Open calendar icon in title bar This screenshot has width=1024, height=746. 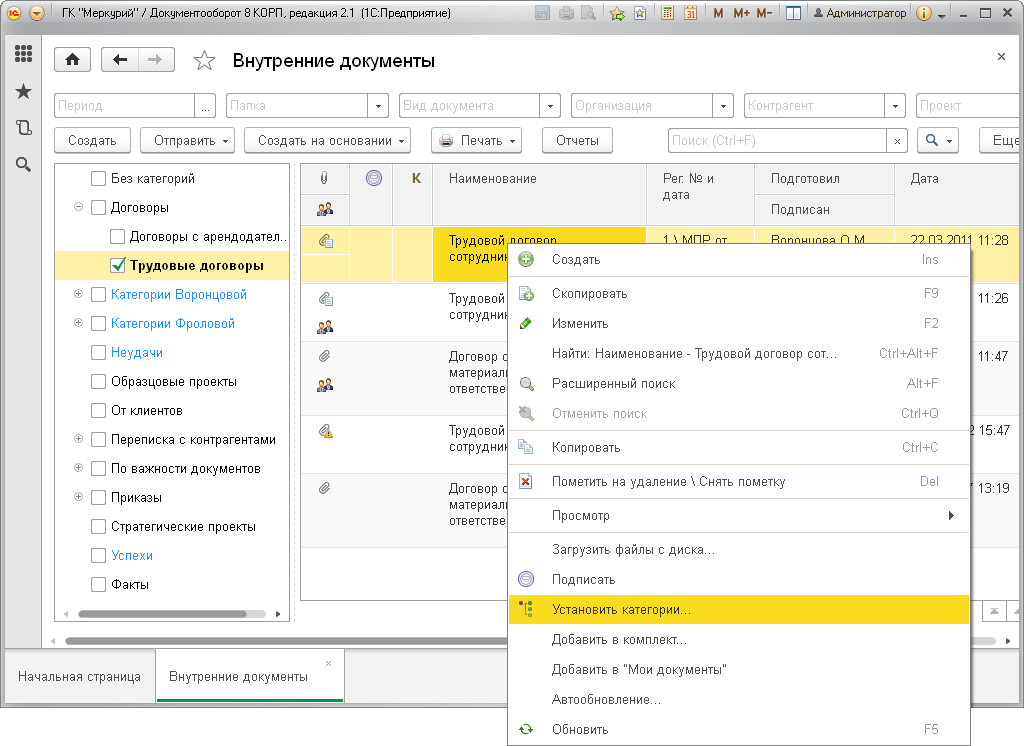click(x=690, y=12)
